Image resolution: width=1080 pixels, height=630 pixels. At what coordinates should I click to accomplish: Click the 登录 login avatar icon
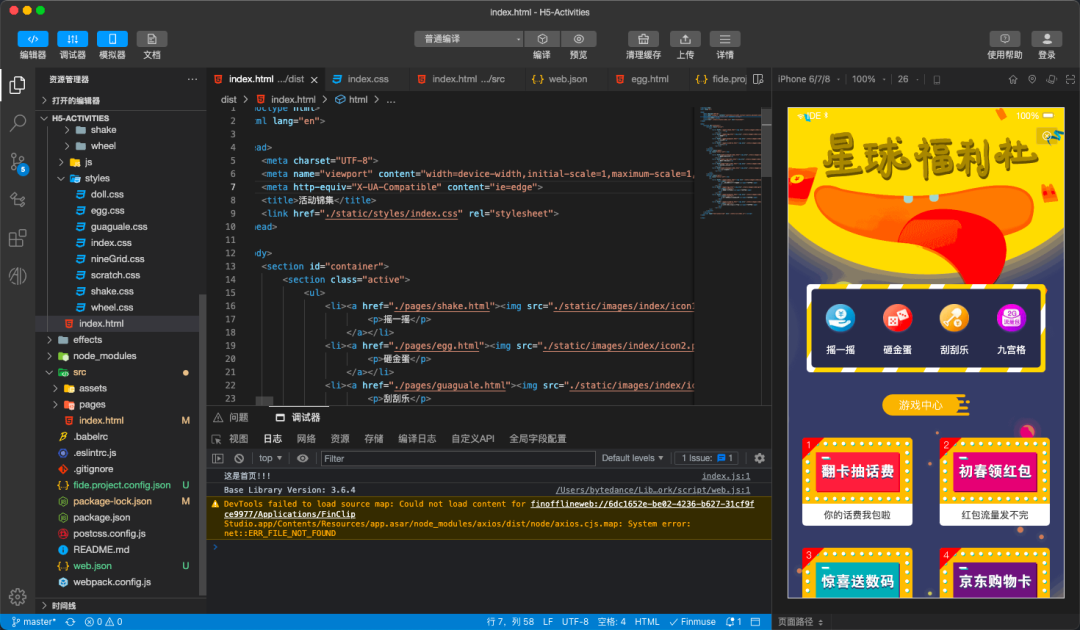pos(1047,39)
